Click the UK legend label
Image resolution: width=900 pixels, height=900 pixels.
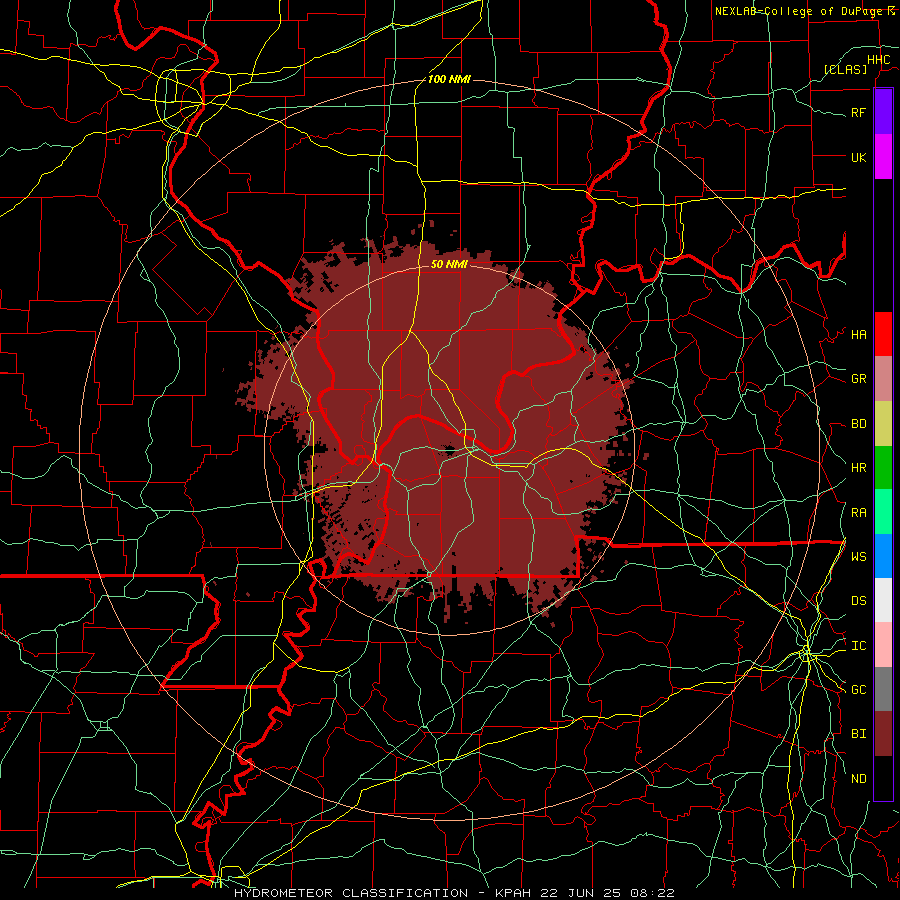[x=858, y=157]
